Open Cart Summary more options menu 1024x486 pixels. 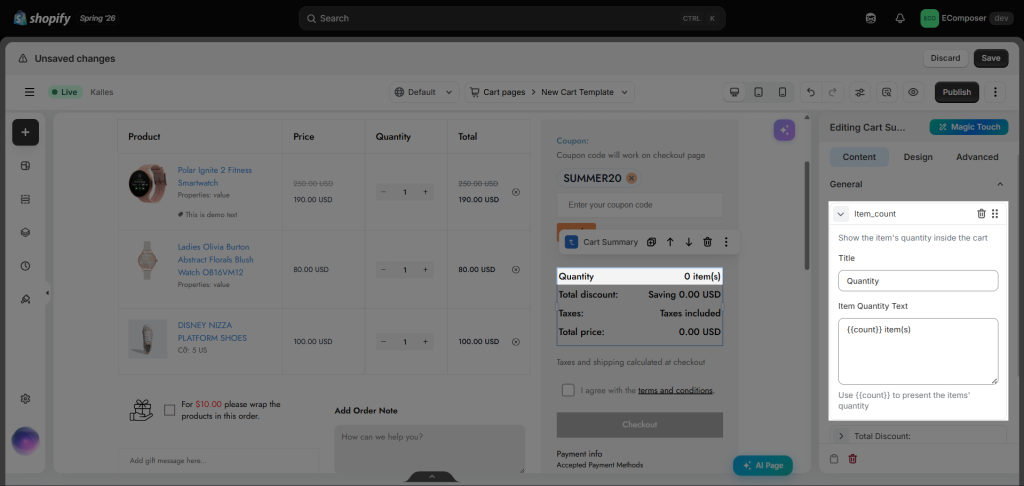point(726,242)
